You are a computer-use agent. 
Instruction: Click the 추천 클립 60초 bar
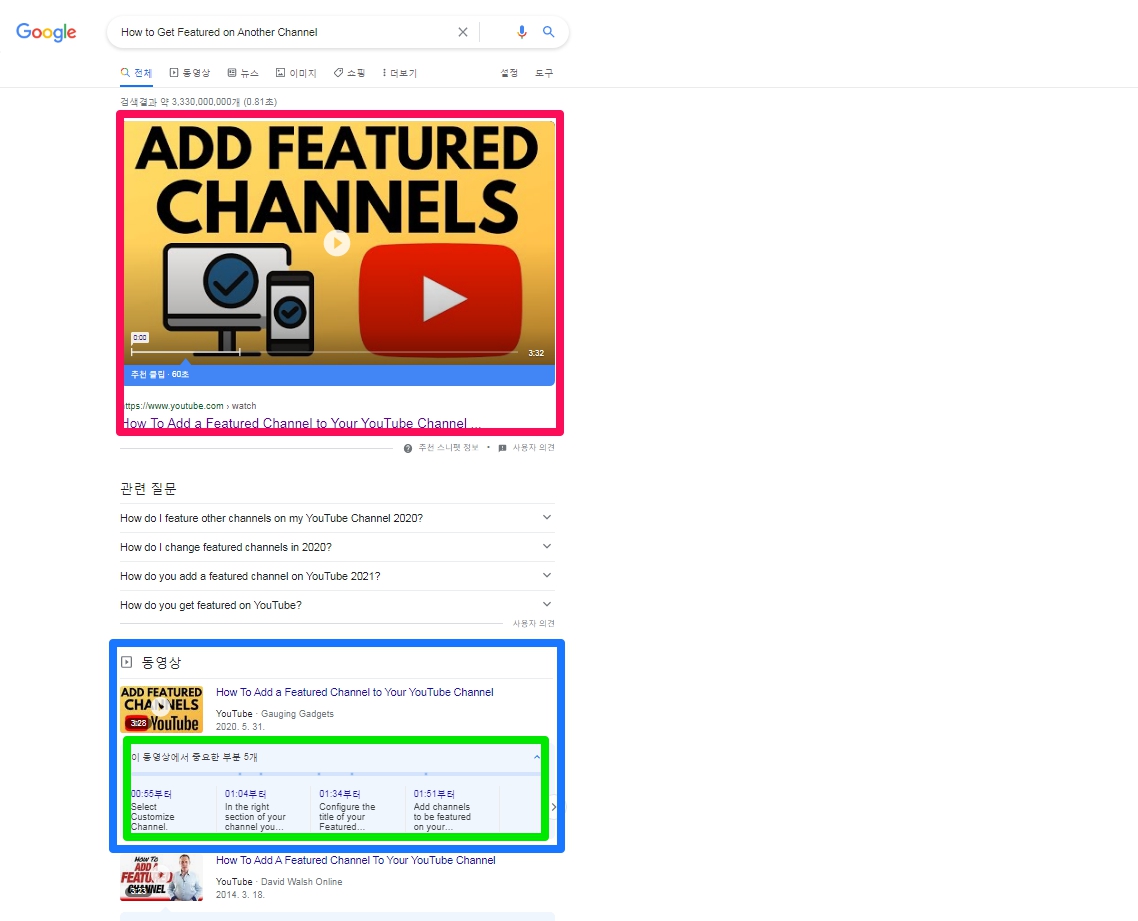click(339, 374)
